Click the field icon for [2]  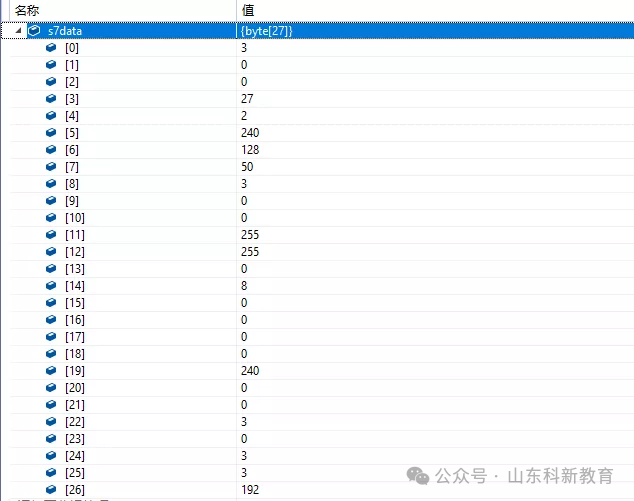(51, 82)
